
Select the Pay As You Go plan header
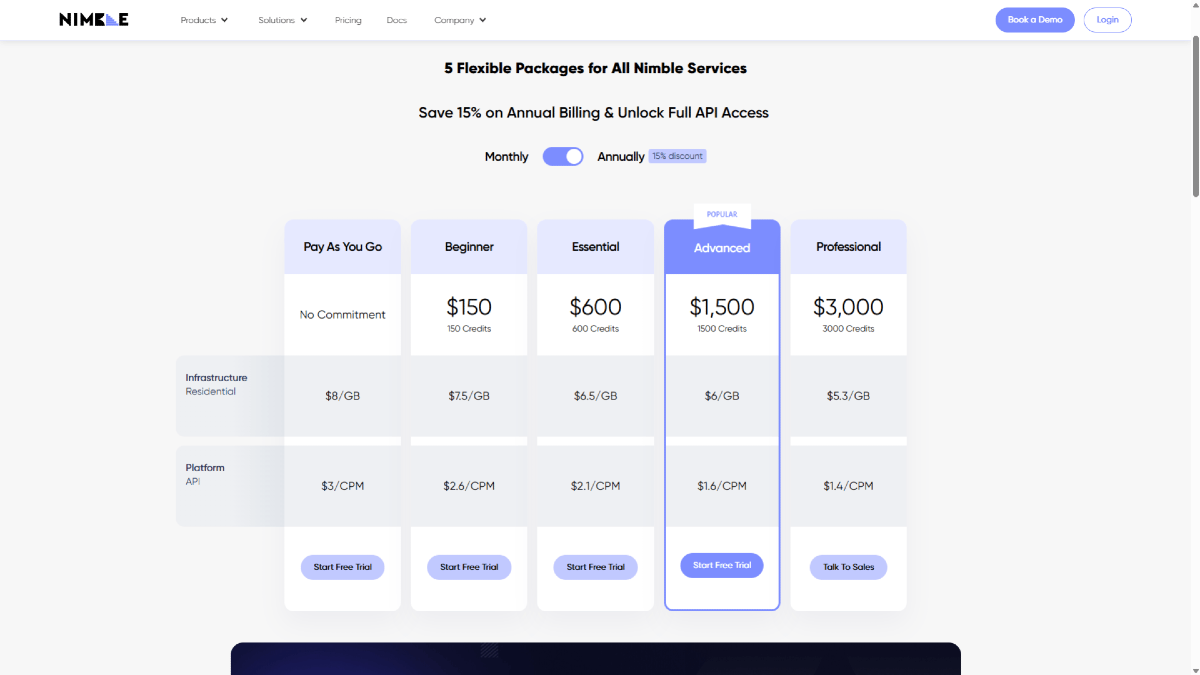pos(343,247)
